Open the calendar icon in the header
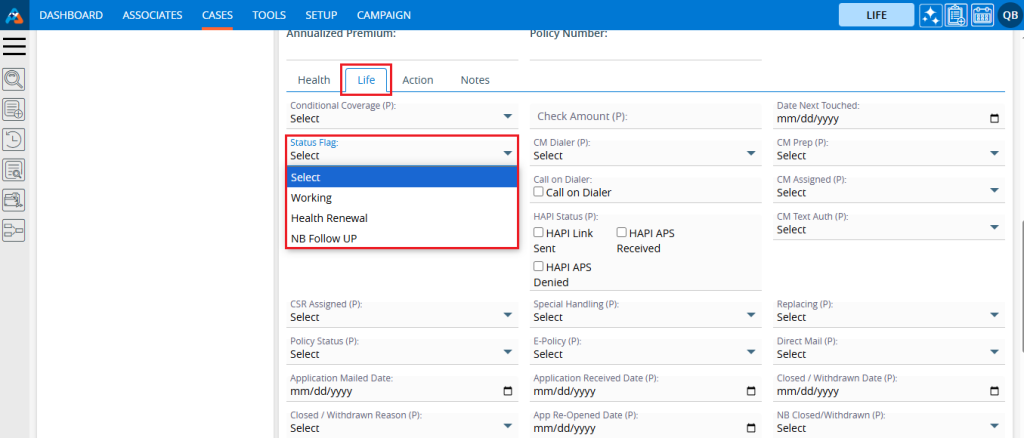This screenshot has height=438, width=1024. click(x=981, y=15)
